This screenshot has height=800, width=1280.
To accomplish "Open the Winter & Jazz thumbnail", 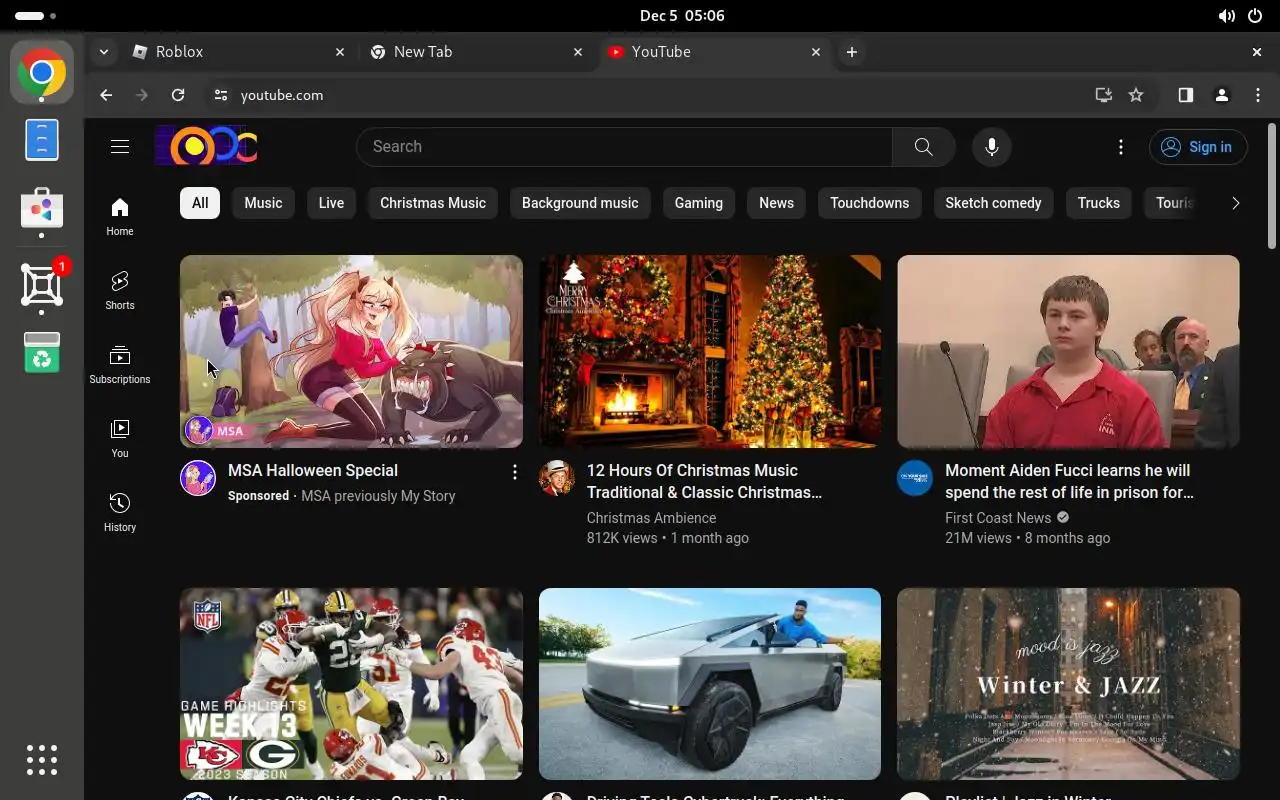I will tap(1068, 684).
